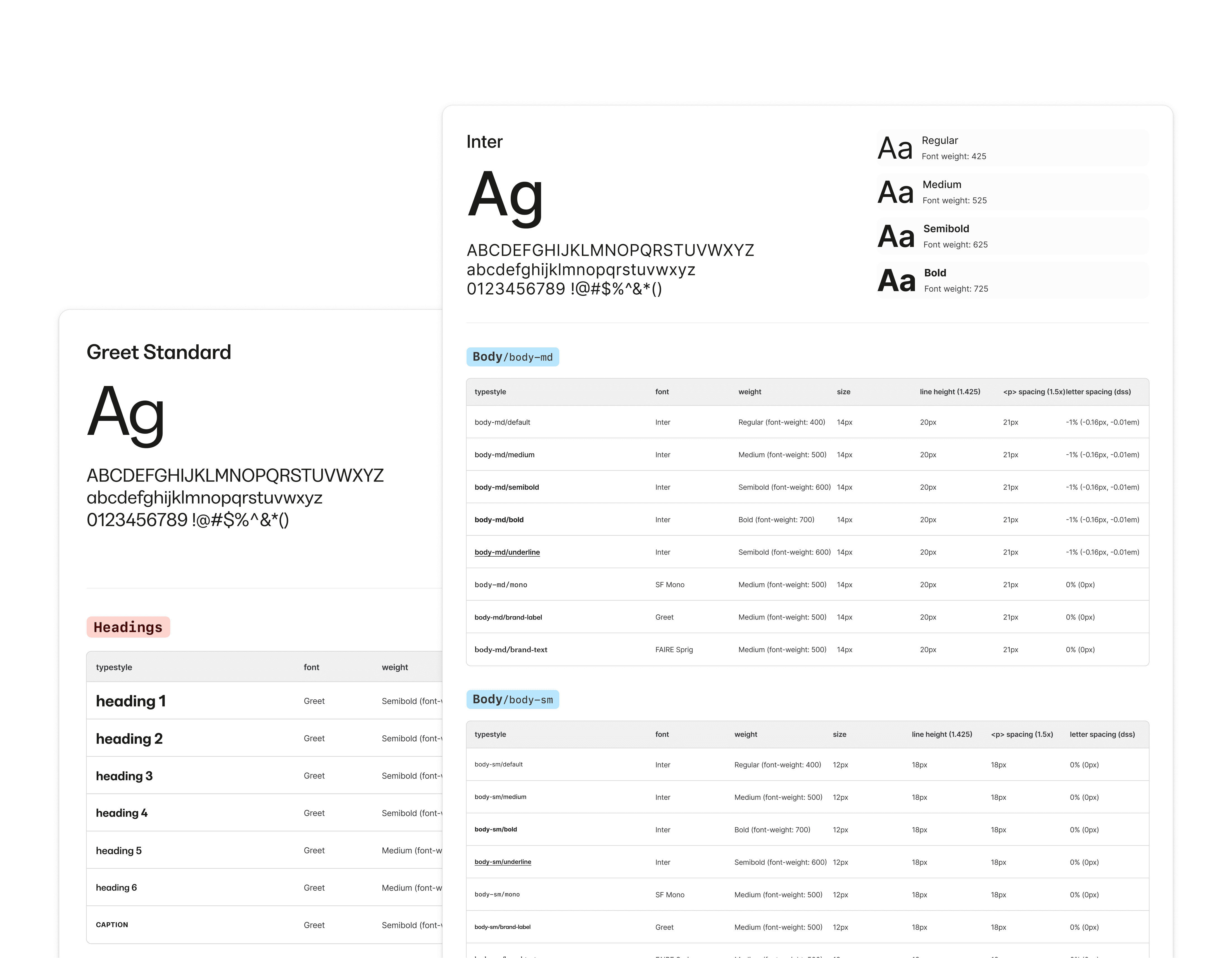
Task: Click Inter alphabet specimen uppercase line
Action: tap(610, 250)
